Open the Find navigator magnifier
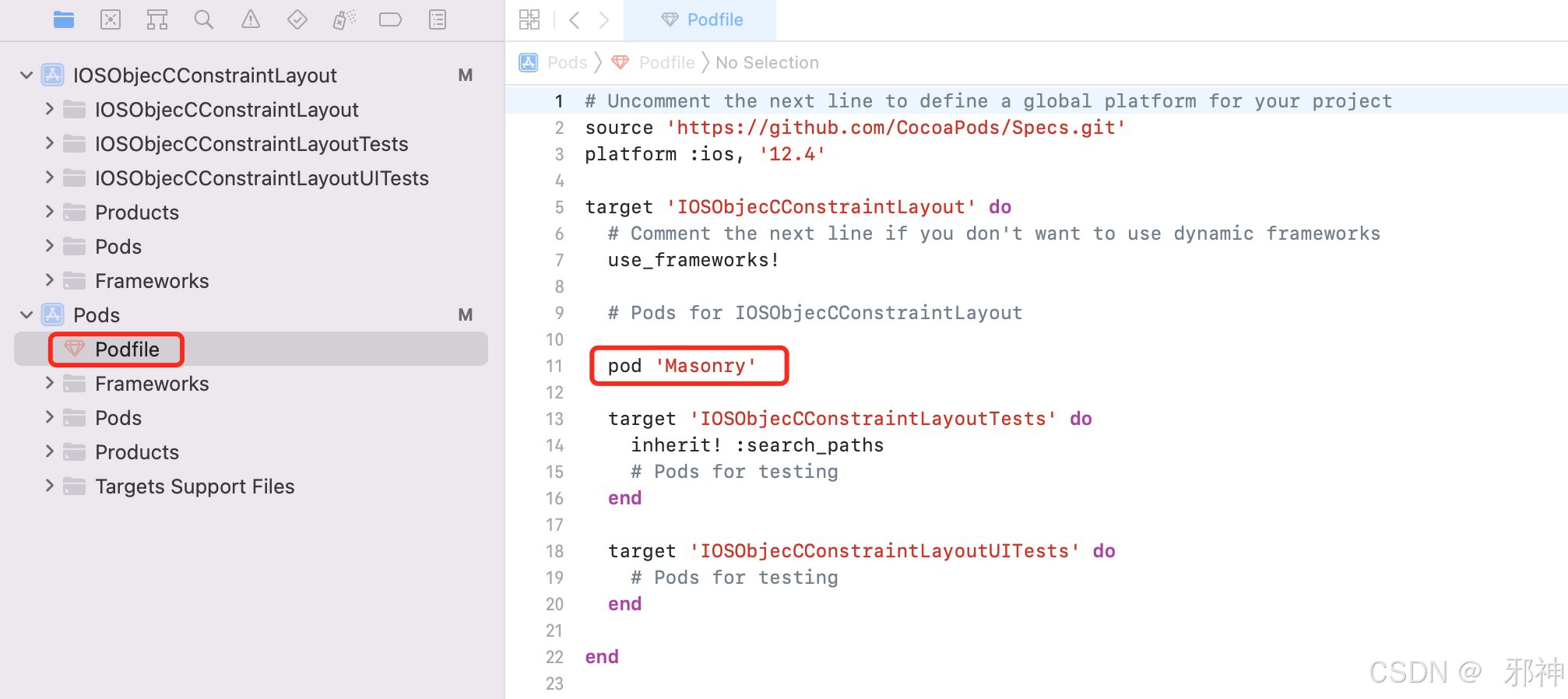This screenshot has height=699, width=1568. [x=204, y=19]
